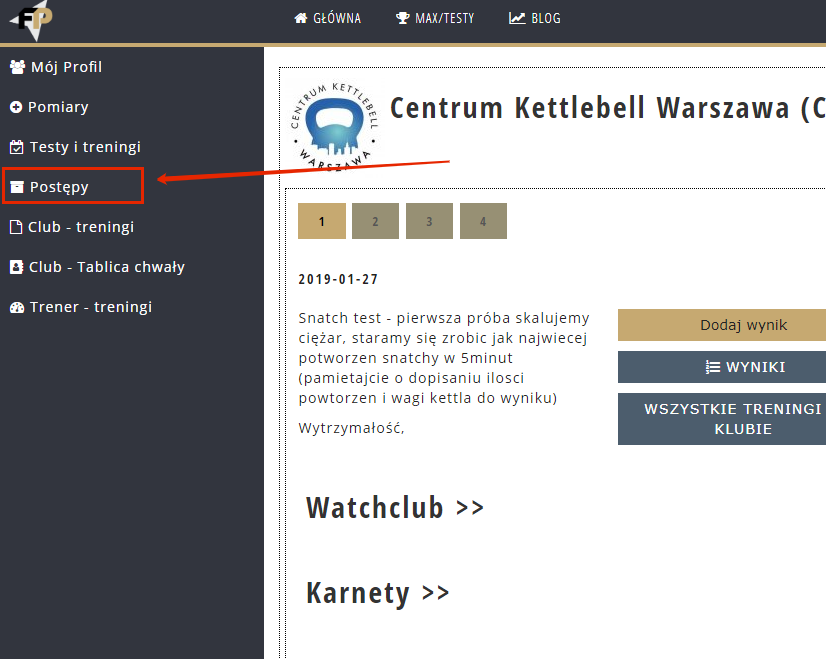Click the home icon beside GŁÓWNA
Viewport: 826px width, 659px height.
click(300, 18)
